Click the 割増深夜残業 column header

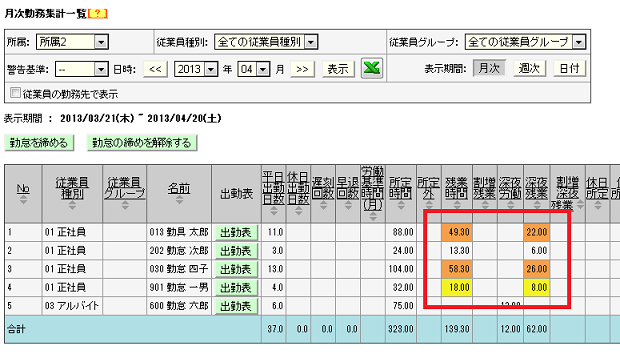[x=567, y=193]
